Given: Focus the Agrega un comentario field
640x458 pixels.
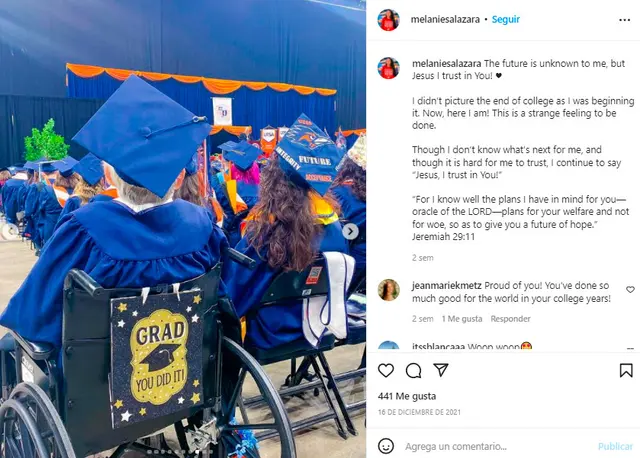Looking at the screenshot, I should pyautogui.click(x=498, y=446).
